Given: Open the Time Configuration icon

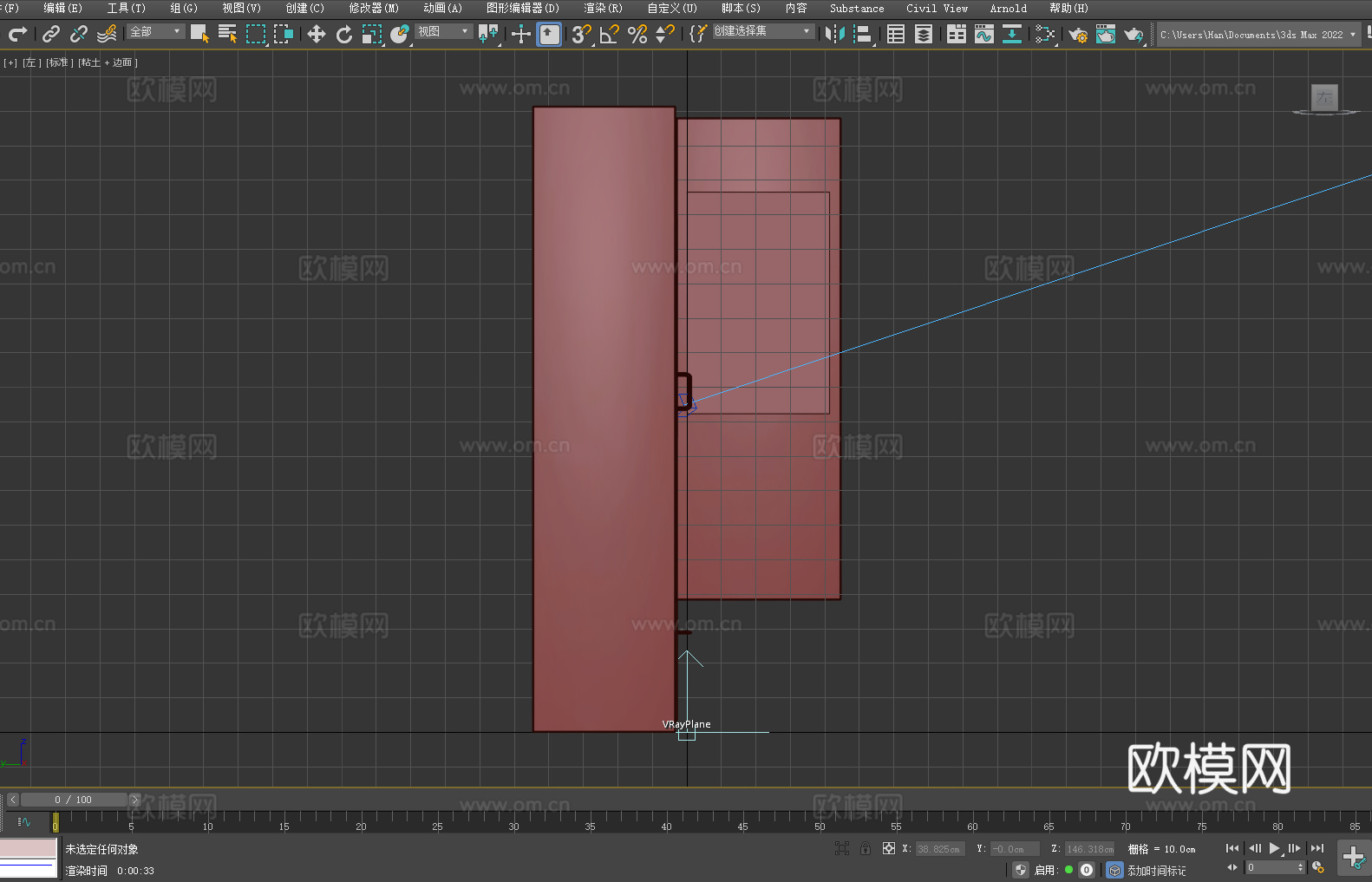Looking at the screenshot, I should click(x=1318, y=867).
